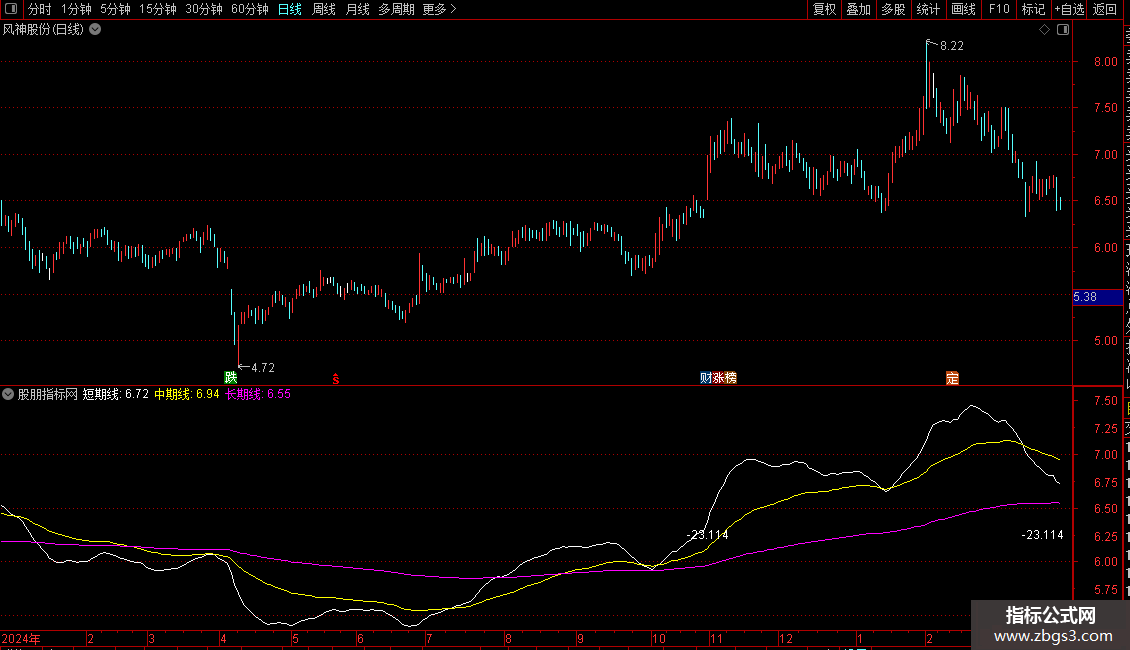Click the 复权 adjustment button

point(824,9)
